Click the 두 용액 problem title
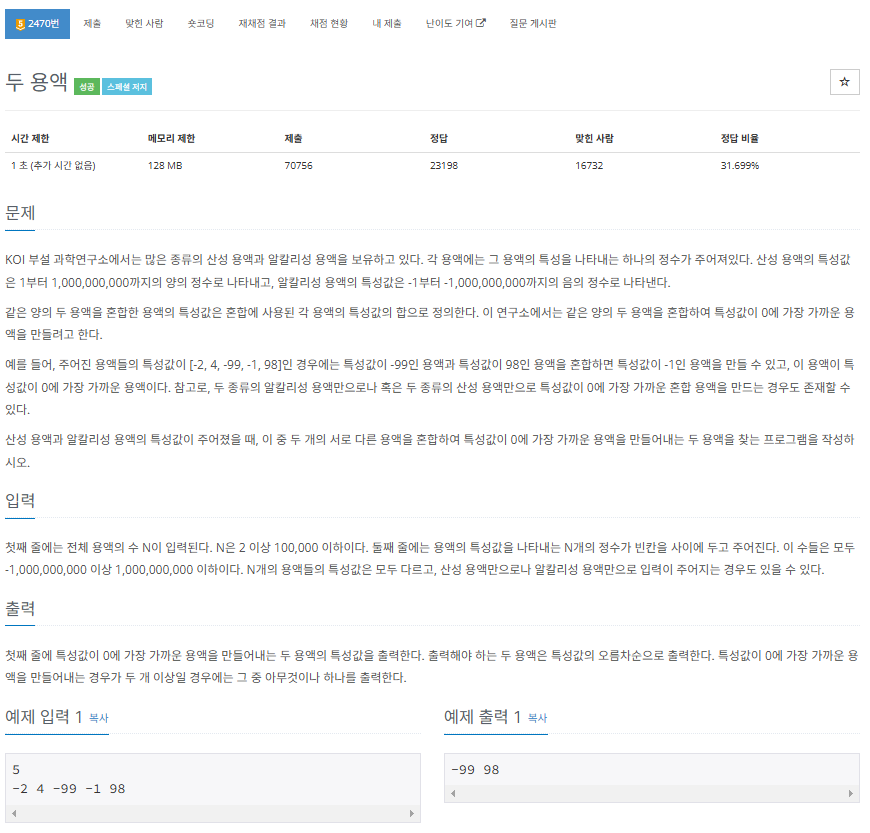870x833 pixels. click(x=37, y=82)
